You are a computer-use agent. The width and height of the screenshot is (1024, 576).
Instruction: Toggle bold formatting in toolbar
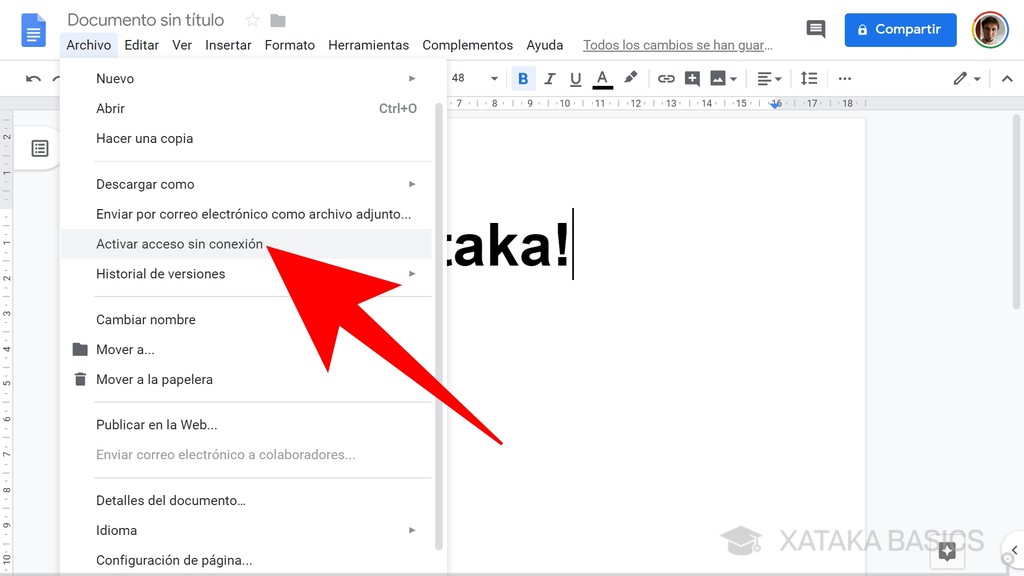pos(523,78)
